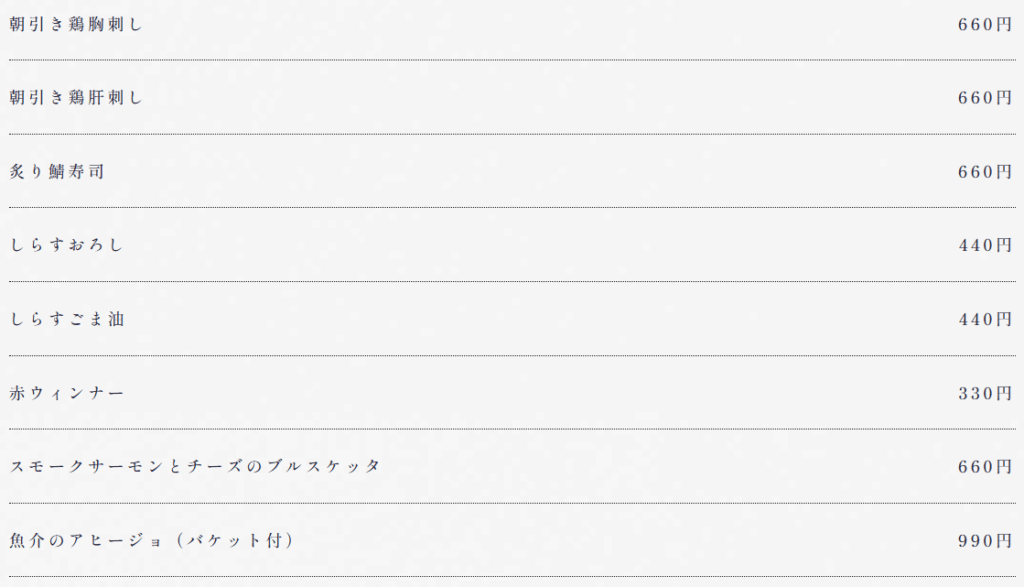Click the 440円 price for しらすごま油
The width and height of the screenshot is (1024, 587).
985,319
